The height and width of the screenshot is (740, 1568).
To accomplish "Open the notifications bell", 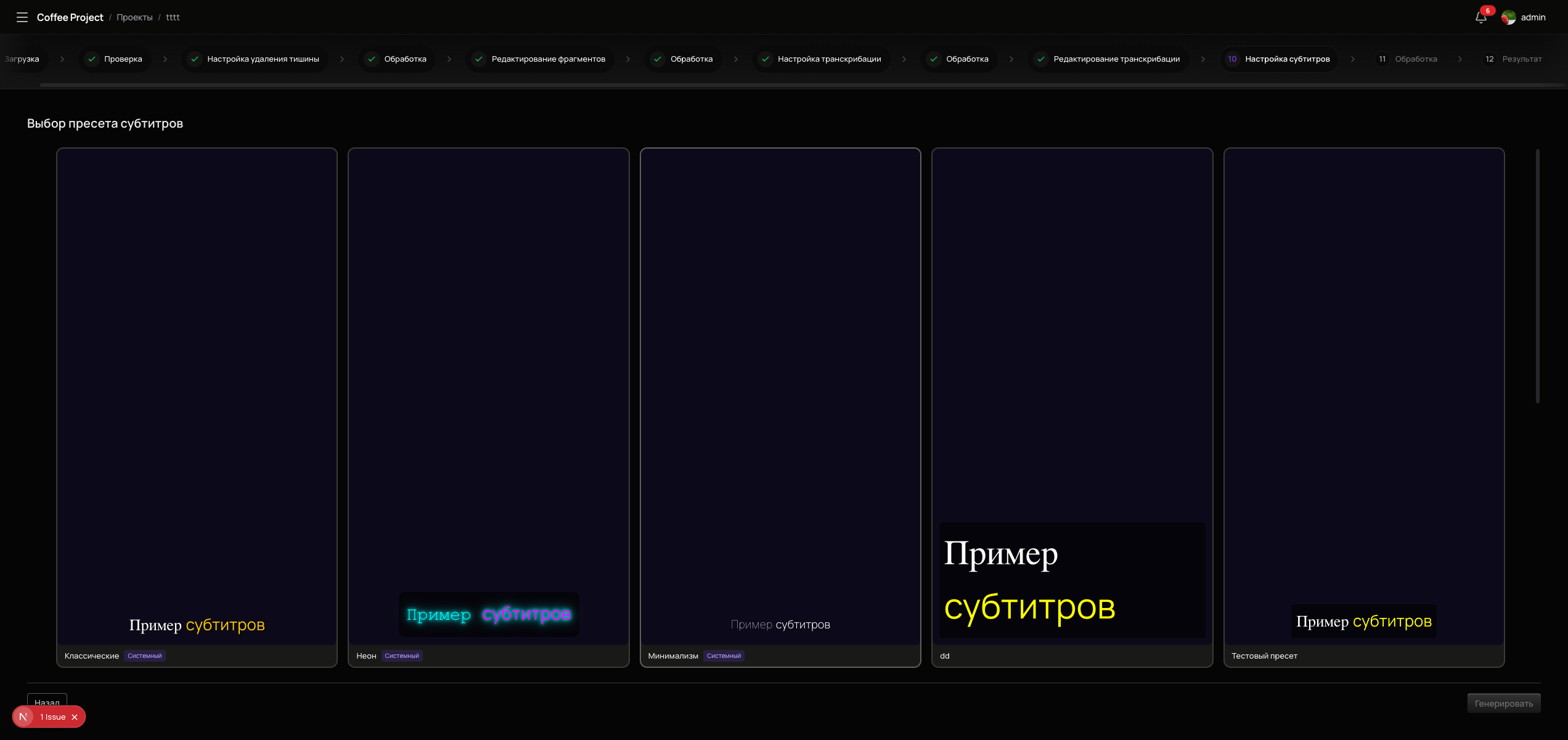I will (1480, 18).
